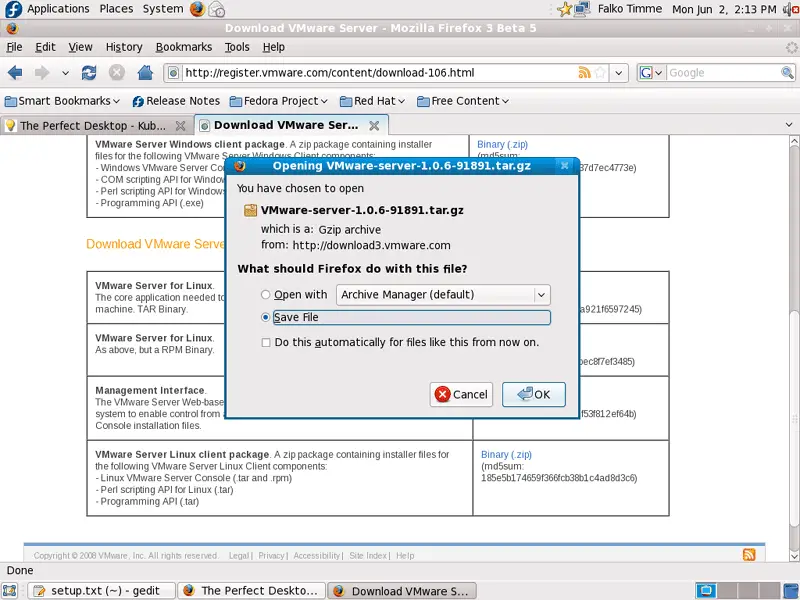Close the Opening VMware-server dialog
The image size is (800, 600).
coord(564,166)
